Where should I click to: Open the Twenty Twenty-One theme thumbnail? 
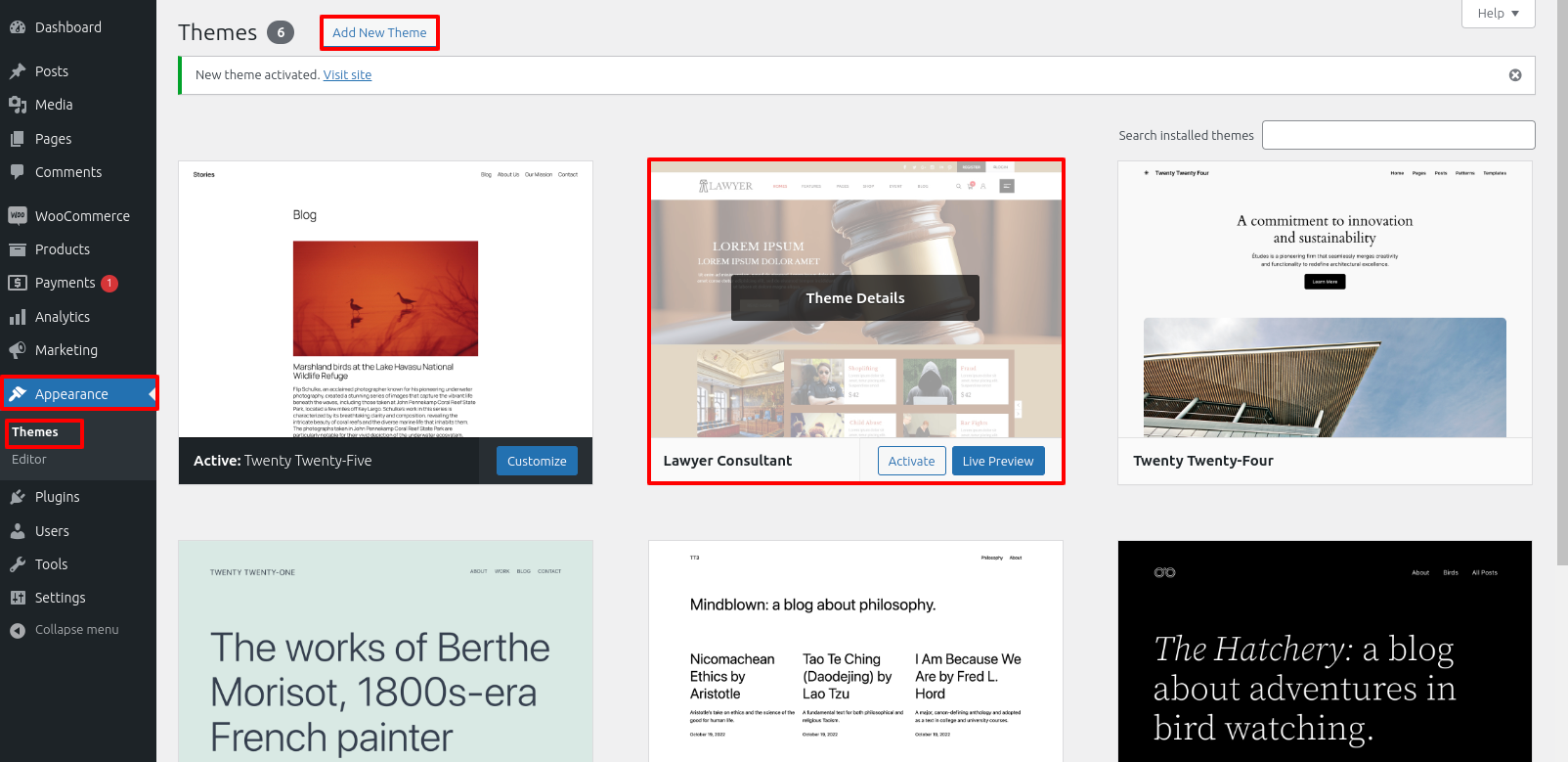[x=385, y=651]
